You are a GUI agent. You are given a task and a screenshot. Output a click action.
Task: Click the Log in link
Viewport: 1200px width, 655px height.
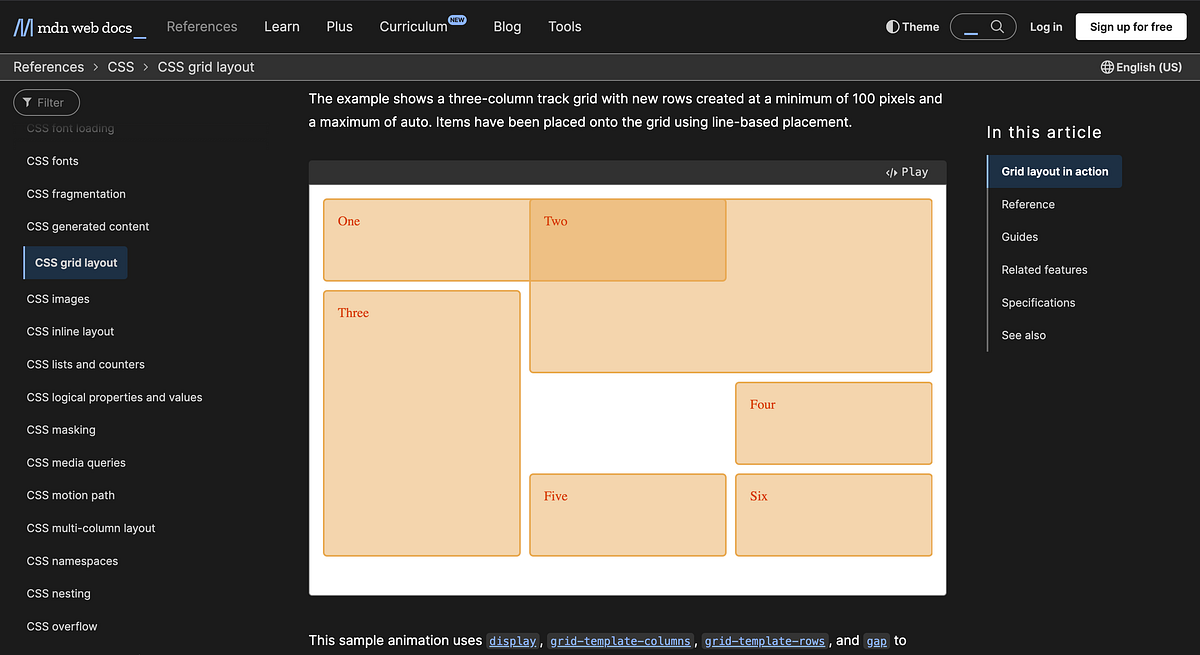(1046, 27)
